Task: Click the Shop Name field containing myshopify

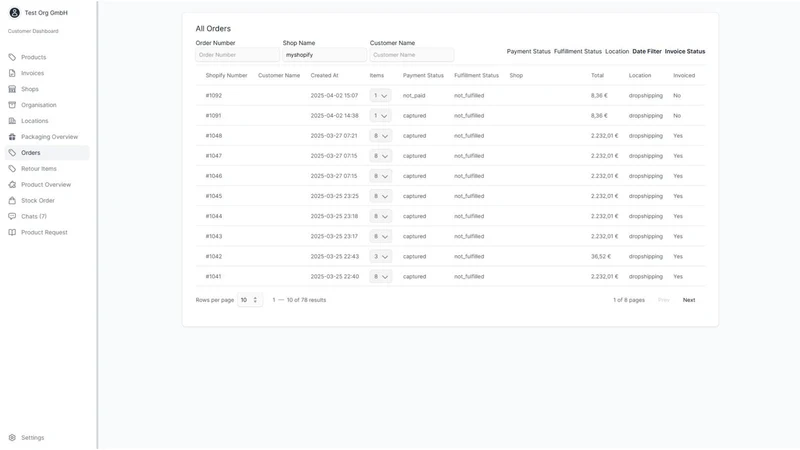Action: tap(324, 55)
